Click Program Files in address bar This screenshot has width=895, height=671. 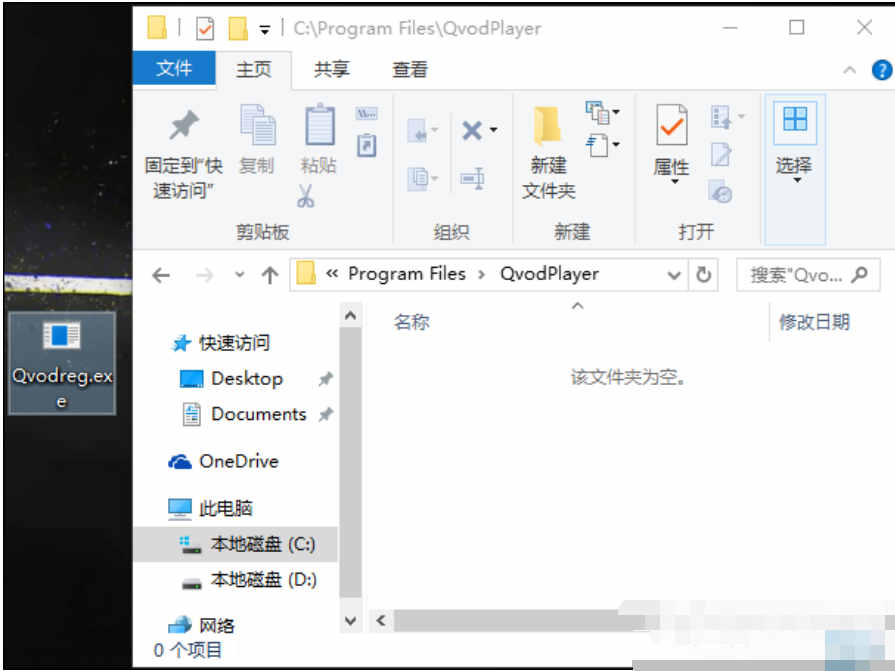pos(407,274)
